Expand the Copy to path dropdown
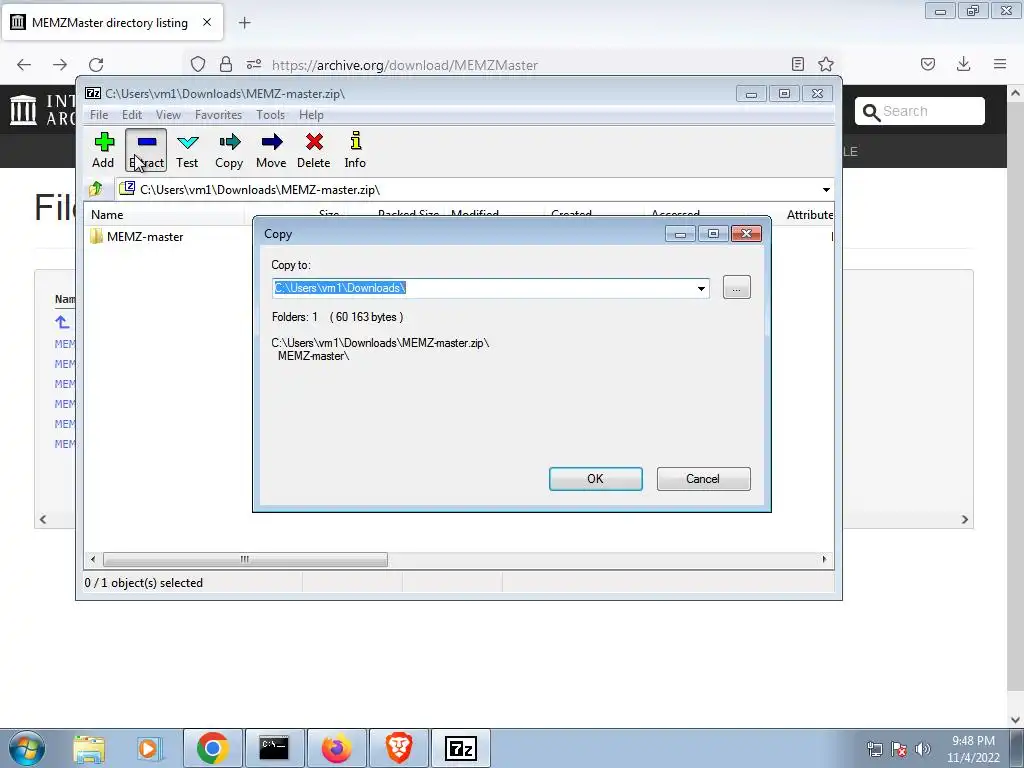The width and height of the screenshot is (1024, 768). coord(701,288)
